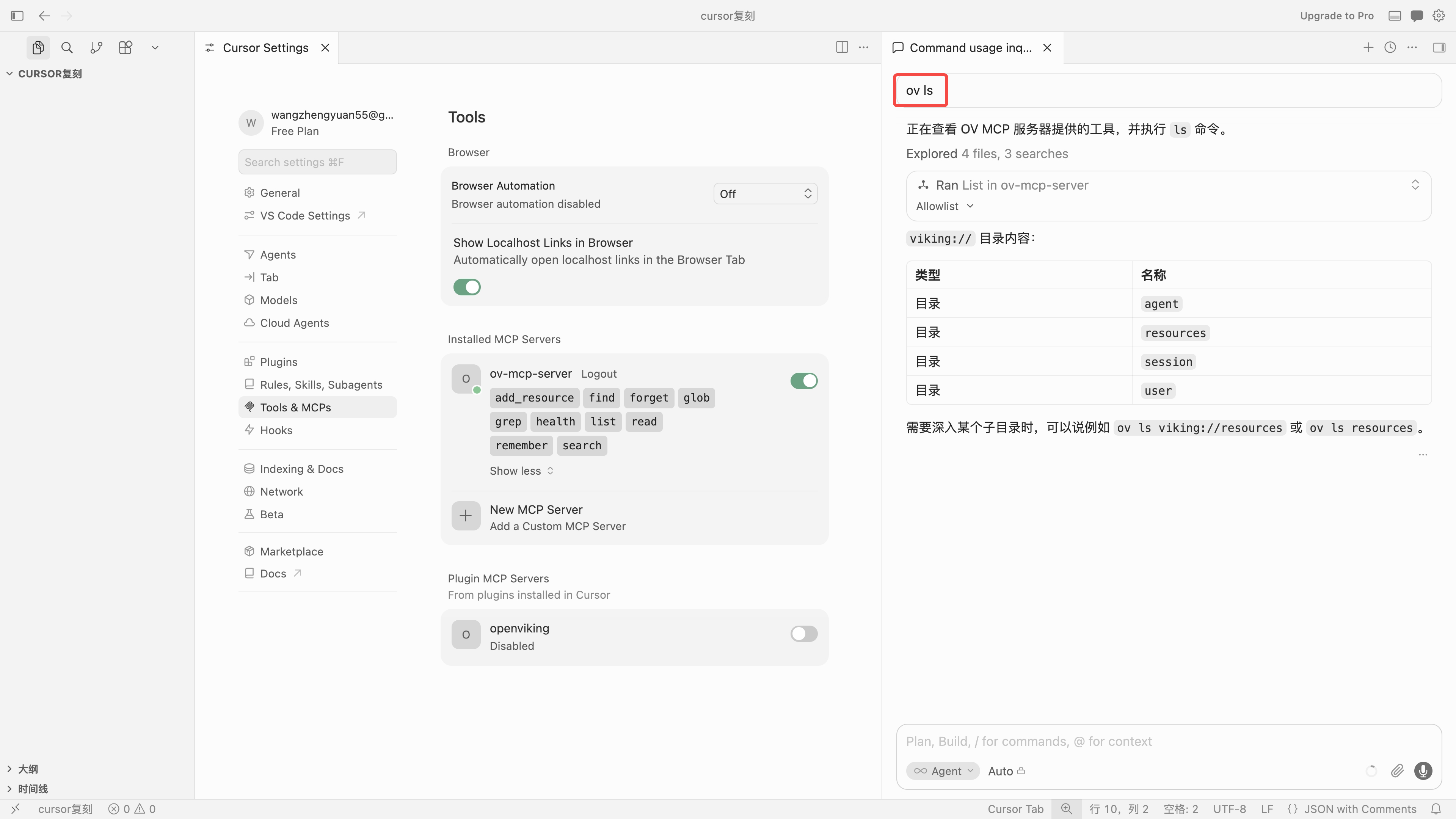The width and height of the screenshot is (1456, 819).
Task: Open Rules, Skills, Subagents section
Action: [317, 384]
